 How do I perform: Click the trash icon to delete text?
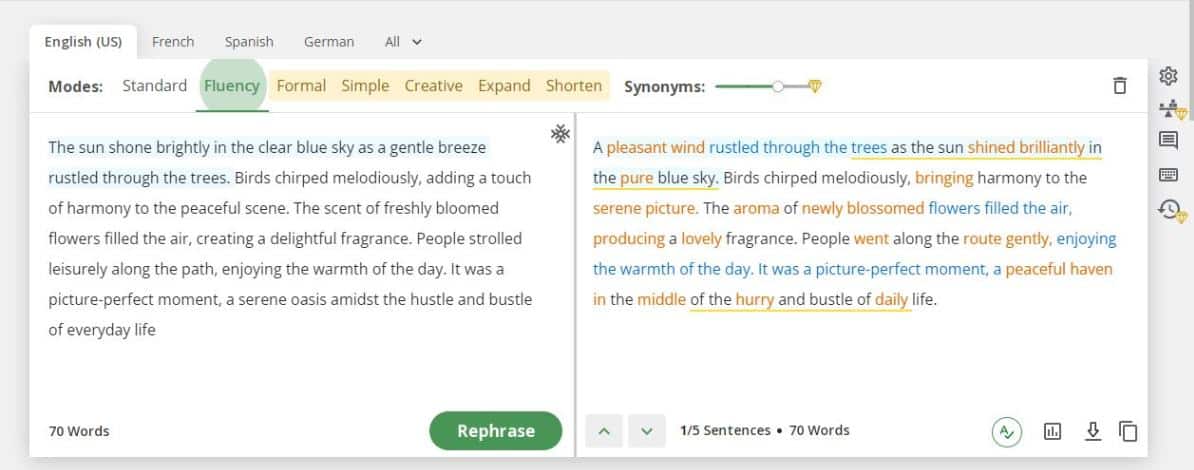[x=1119, y=85]
